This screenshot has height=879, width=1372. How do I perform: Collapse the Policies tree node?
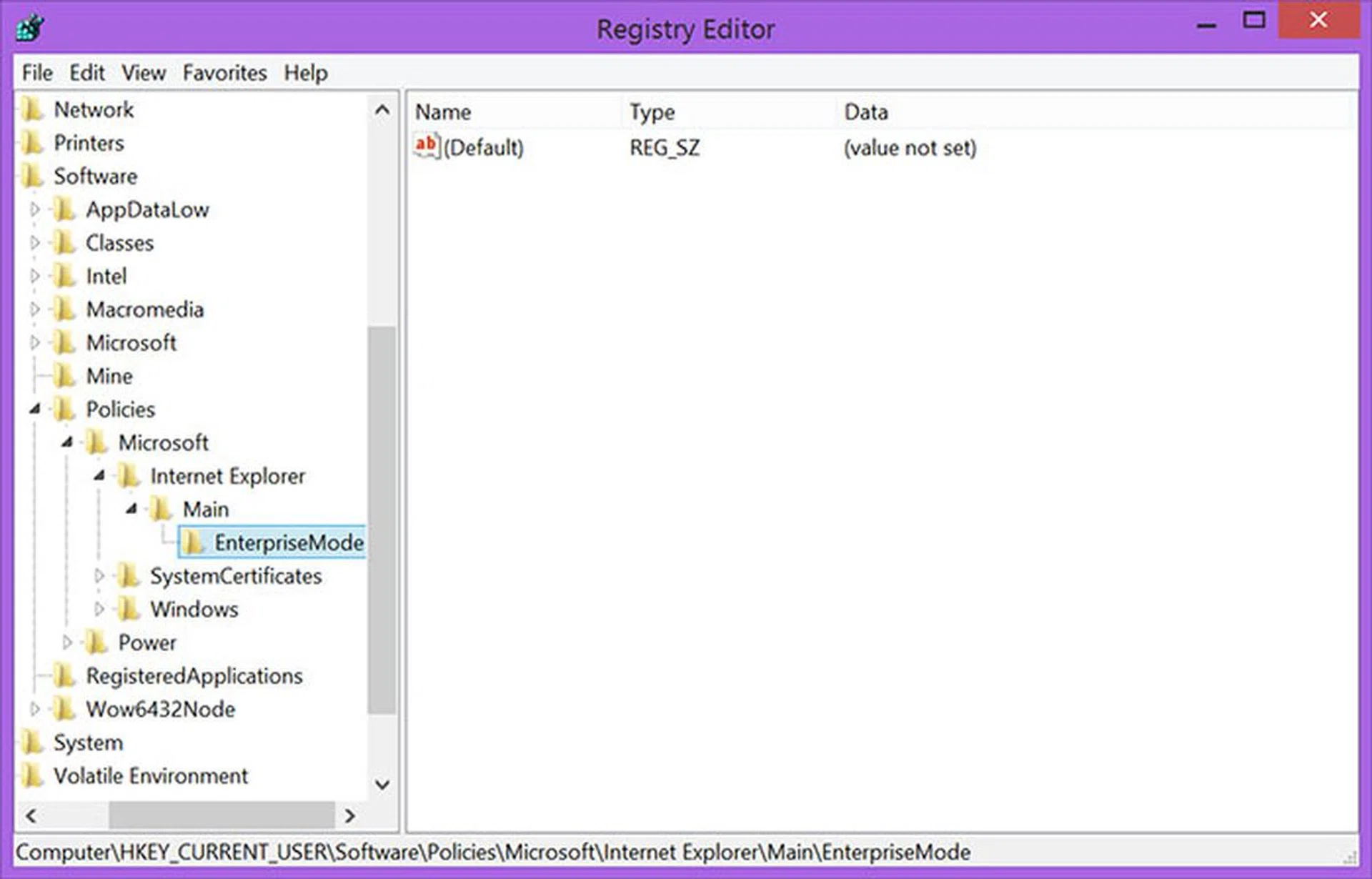point(34,409)
